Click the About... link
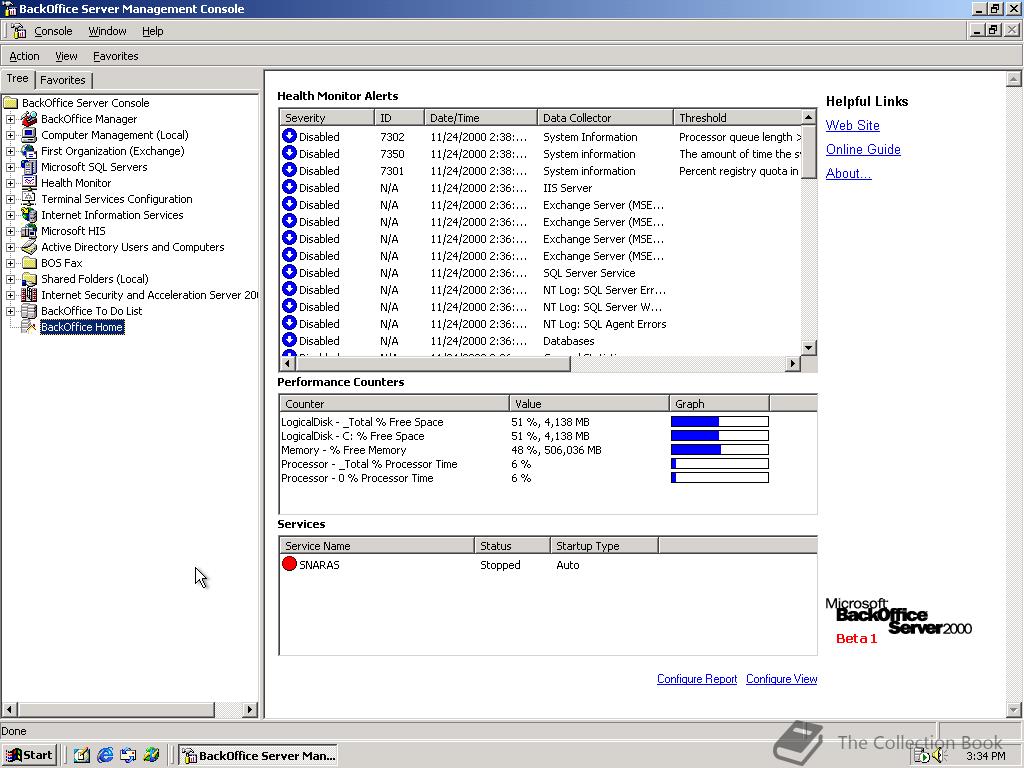1024x768 pixels. (848, 174)
